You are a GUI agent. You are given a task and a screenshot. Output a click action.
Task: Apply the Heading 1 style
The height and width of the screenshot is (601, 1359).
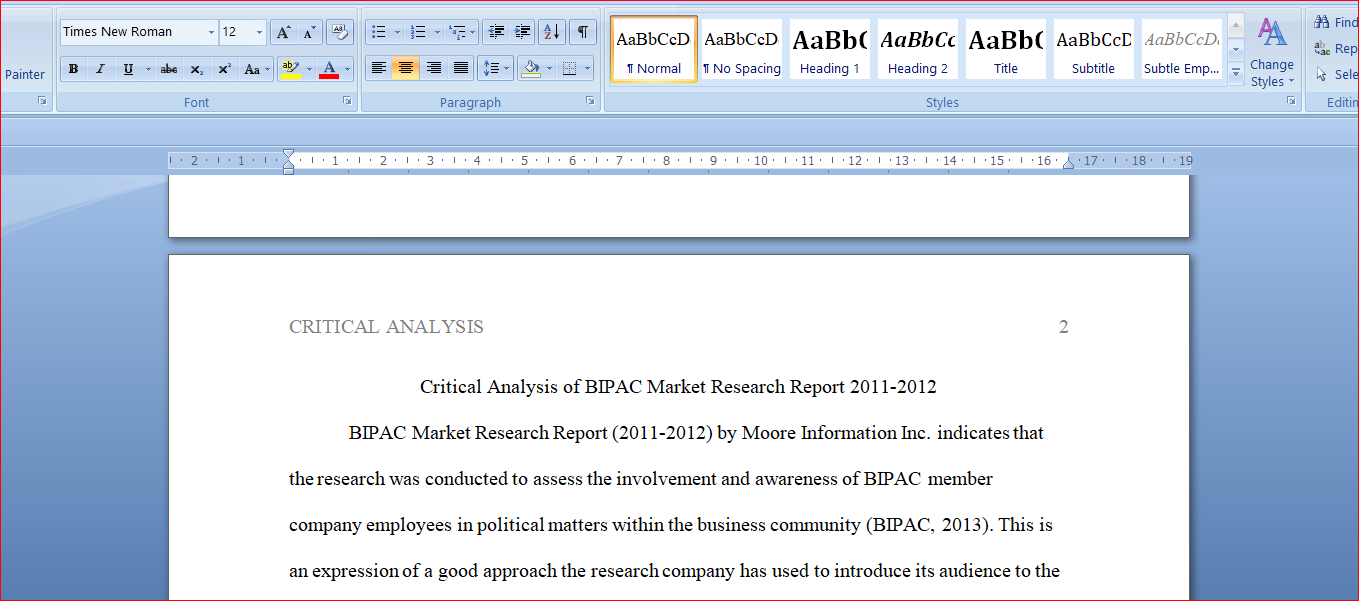[829, 49]
